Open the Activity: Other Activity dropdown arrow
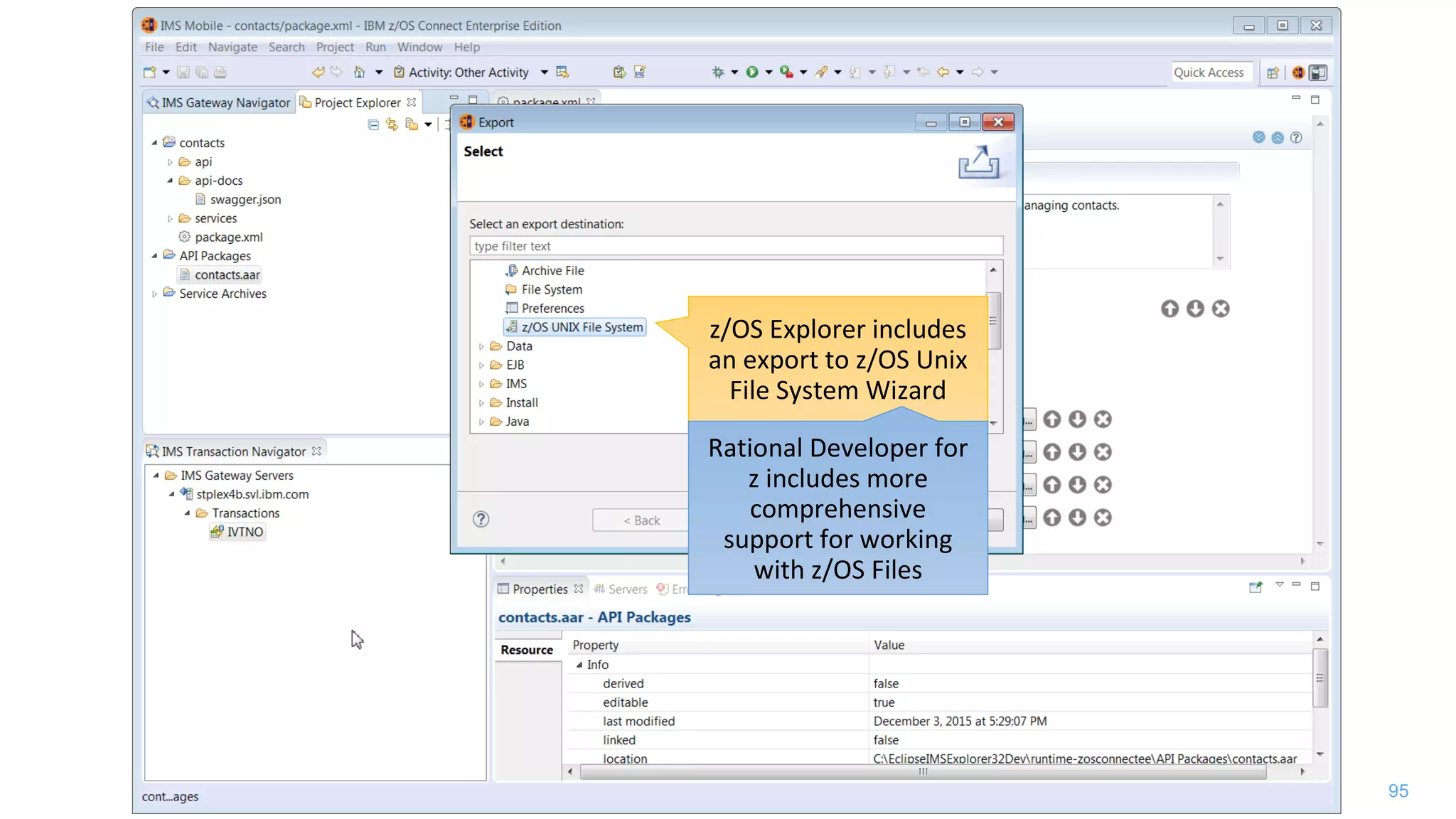This screenshot has height=819, width=1456. [x=544, y=73]
